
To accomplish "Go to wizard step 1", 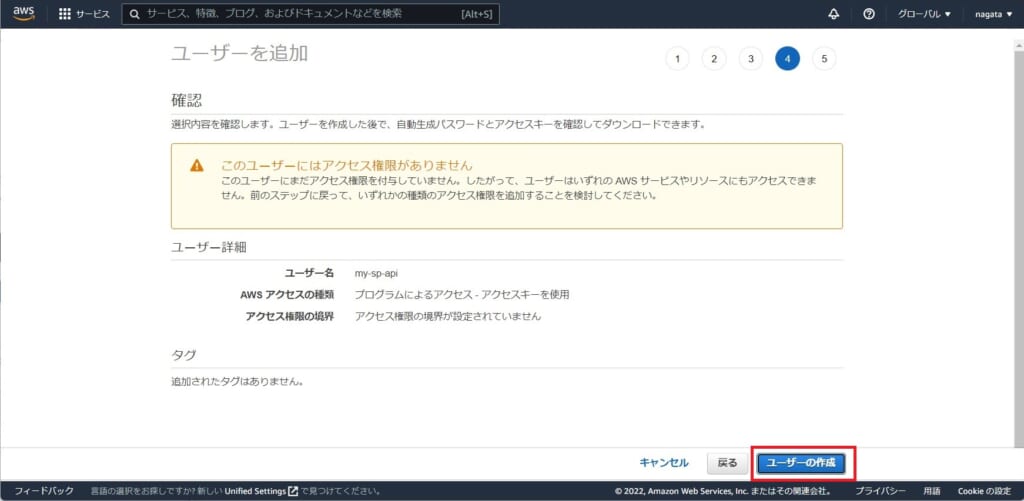I will click(x=677, y=59).
